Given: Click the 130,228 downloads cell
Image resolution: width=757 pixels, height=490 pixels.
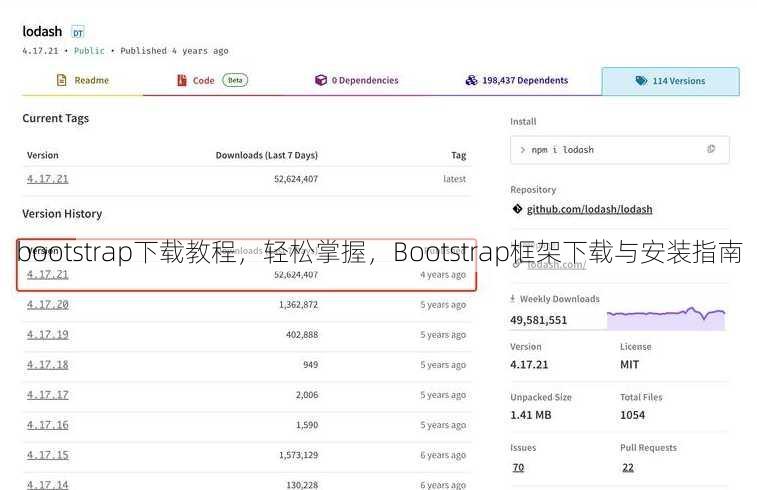Looking at the screenshot, I should pyautogui.click(x=302, y=485).
